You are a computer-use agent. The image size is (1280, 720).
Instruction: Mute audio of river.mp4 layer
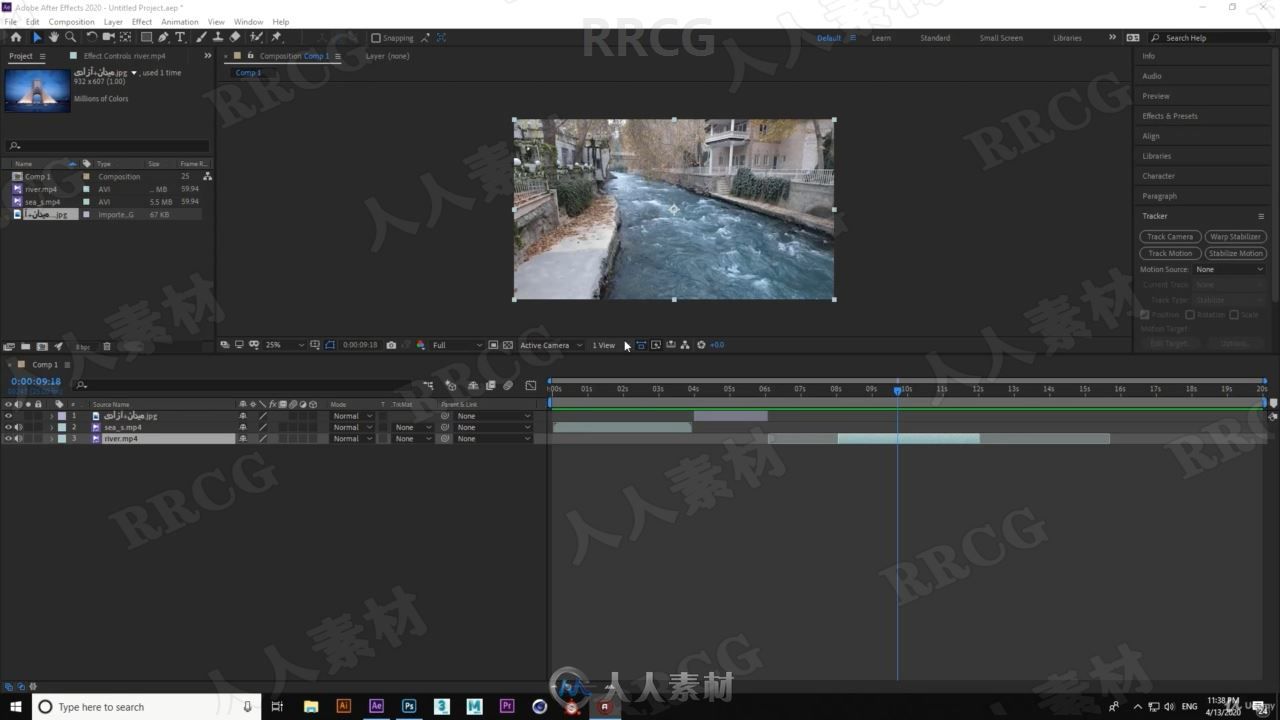pos(18,439)
